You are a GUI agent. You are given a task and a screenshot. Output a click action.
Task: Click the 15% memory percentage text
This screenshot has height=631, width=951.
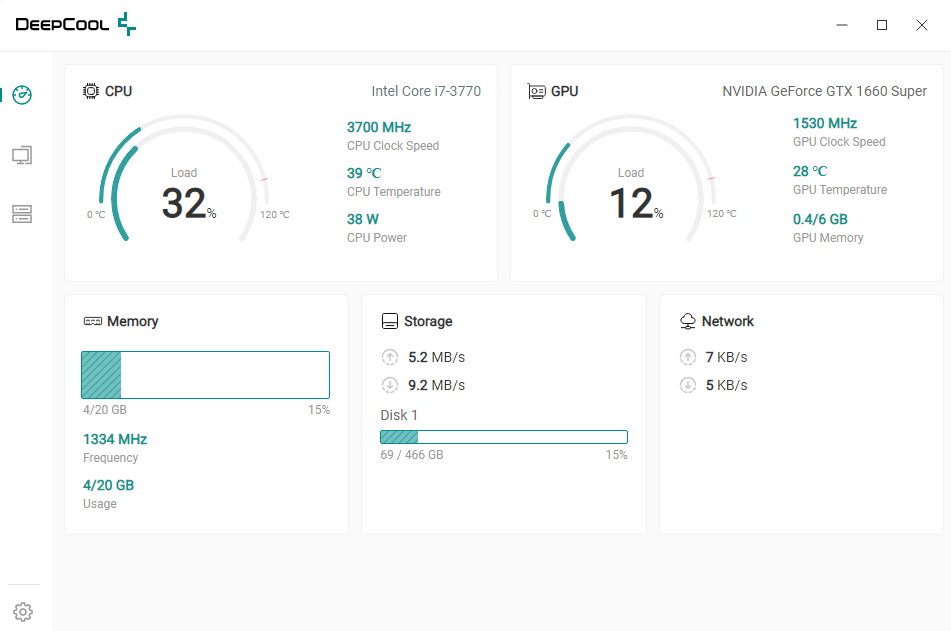319,410
